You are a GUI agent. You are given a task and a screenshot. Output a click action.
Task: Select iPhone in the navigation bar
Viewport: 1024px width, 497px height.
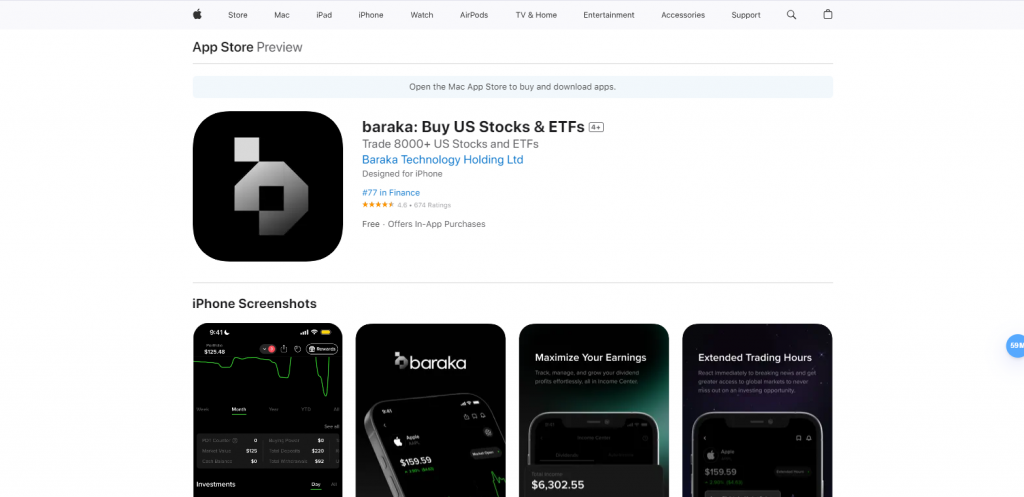coord(371,15)
